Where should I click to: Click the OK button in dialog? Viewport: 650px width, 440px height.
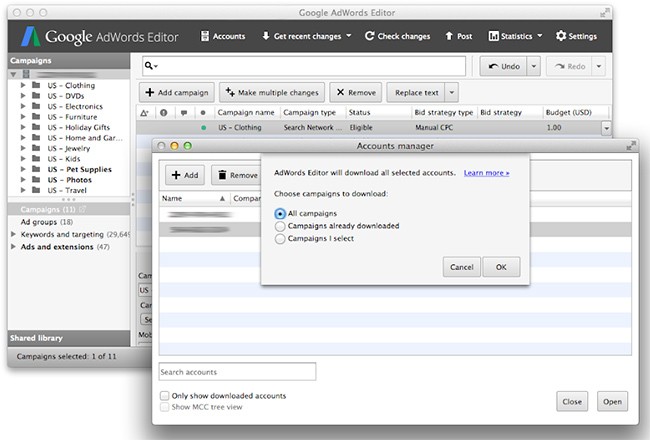(x=501, y=267)
